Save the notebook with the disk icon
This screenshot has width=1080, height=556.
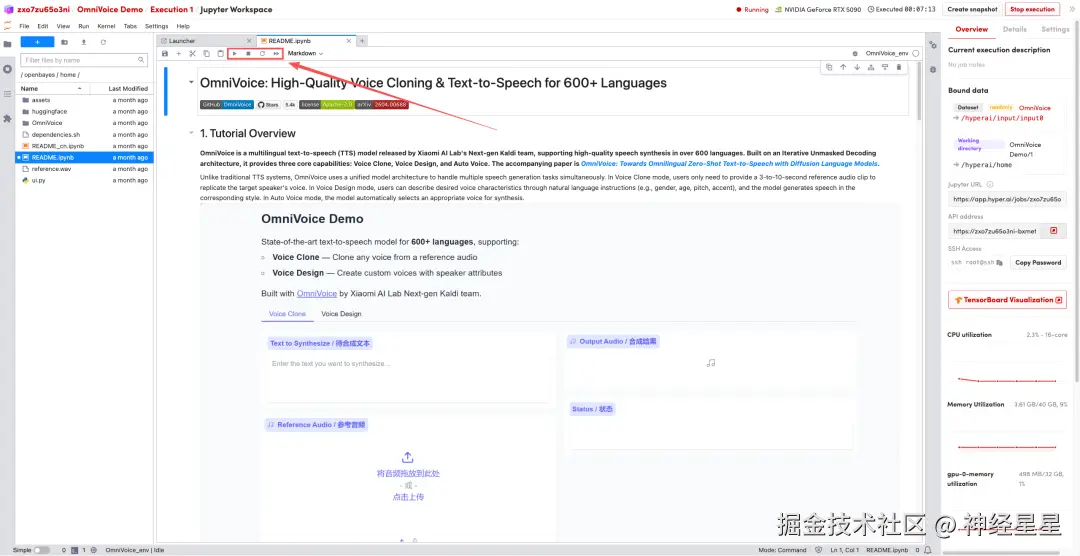pos(165,53)
